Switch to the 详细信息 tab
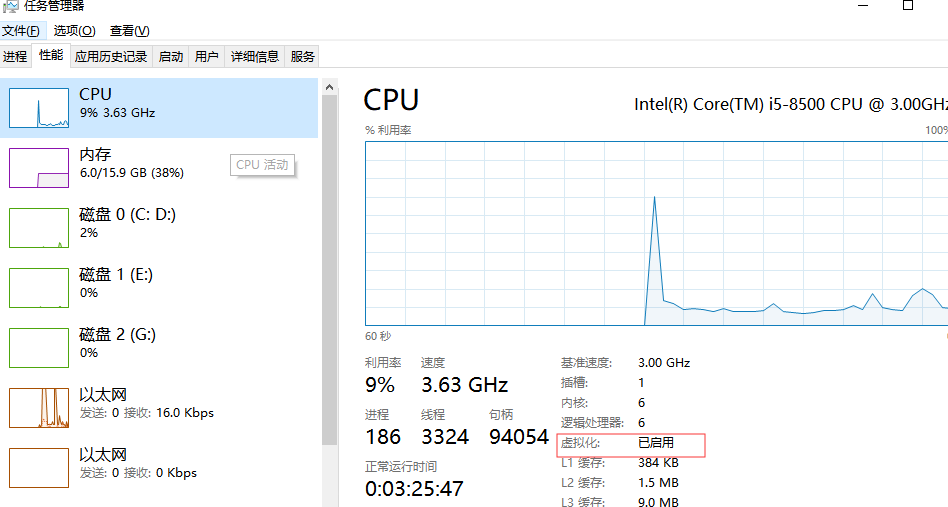 (255, 57)
